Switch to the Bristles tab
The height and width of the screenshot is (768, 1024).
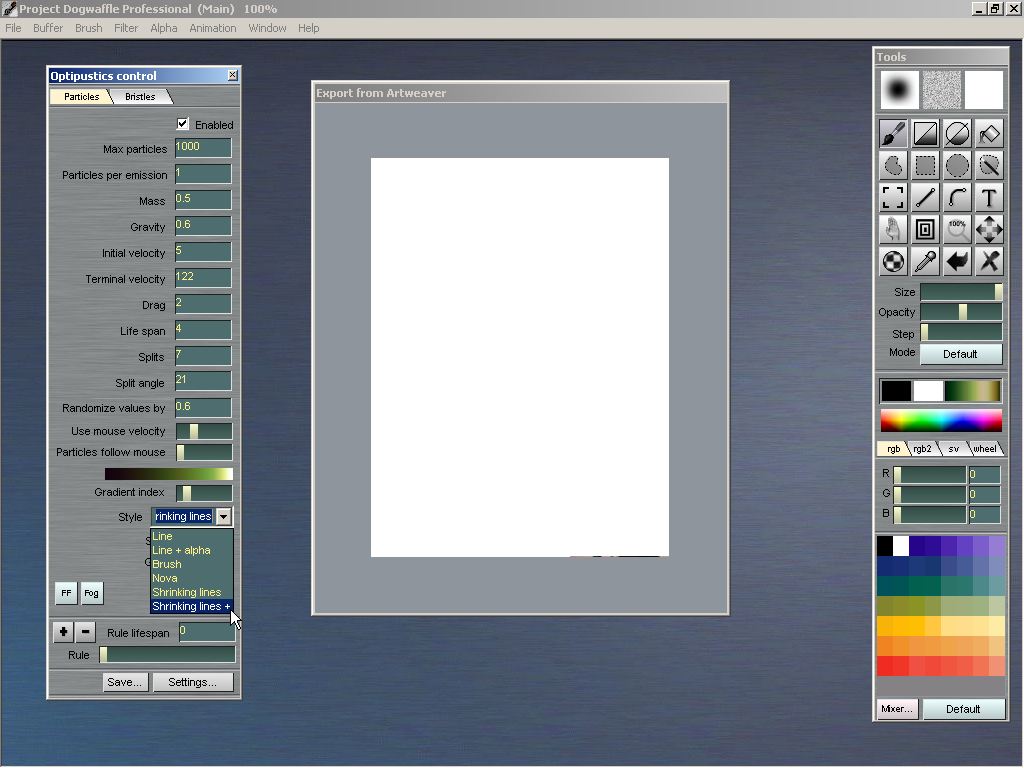140,97
